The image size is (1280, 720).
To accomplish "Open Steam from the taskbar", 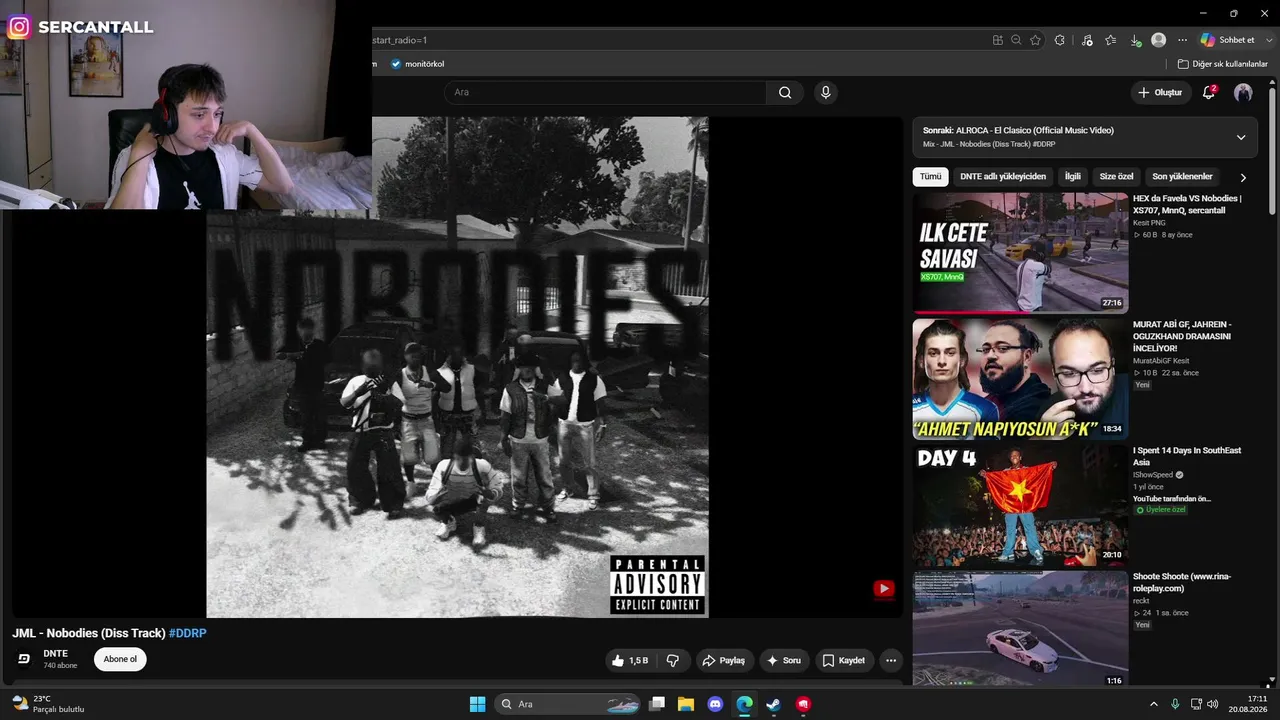I will (773, 704).
